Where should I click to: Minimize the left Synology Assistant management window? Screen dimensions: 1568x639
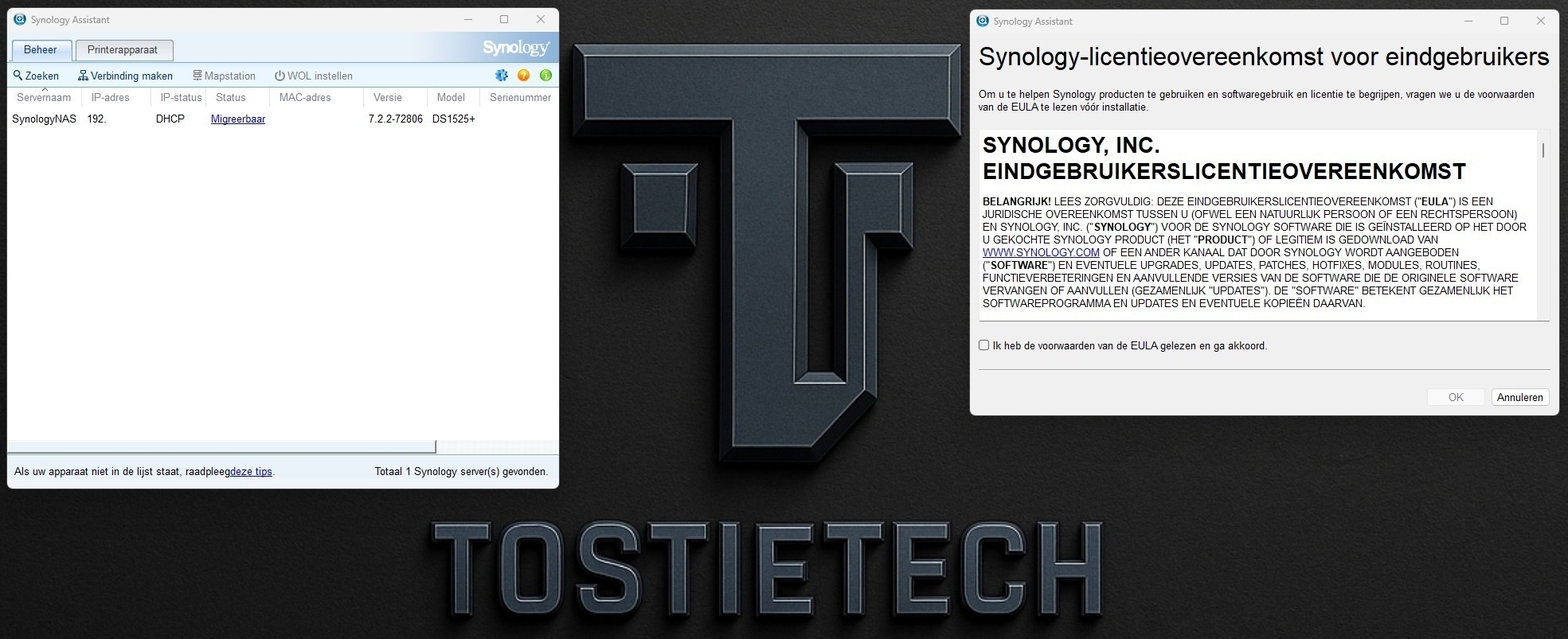click(x=468, y=19)
